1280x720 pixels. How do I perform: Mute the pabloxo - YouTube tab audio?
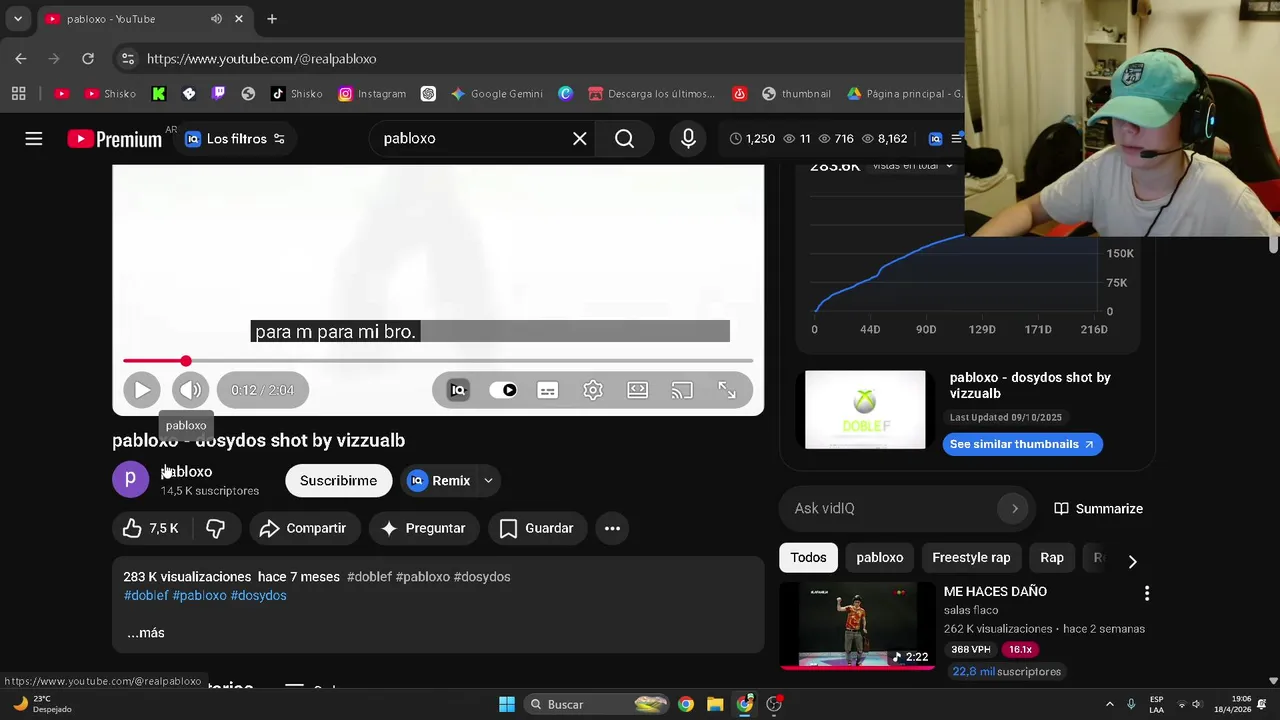(x=216, y=19)
